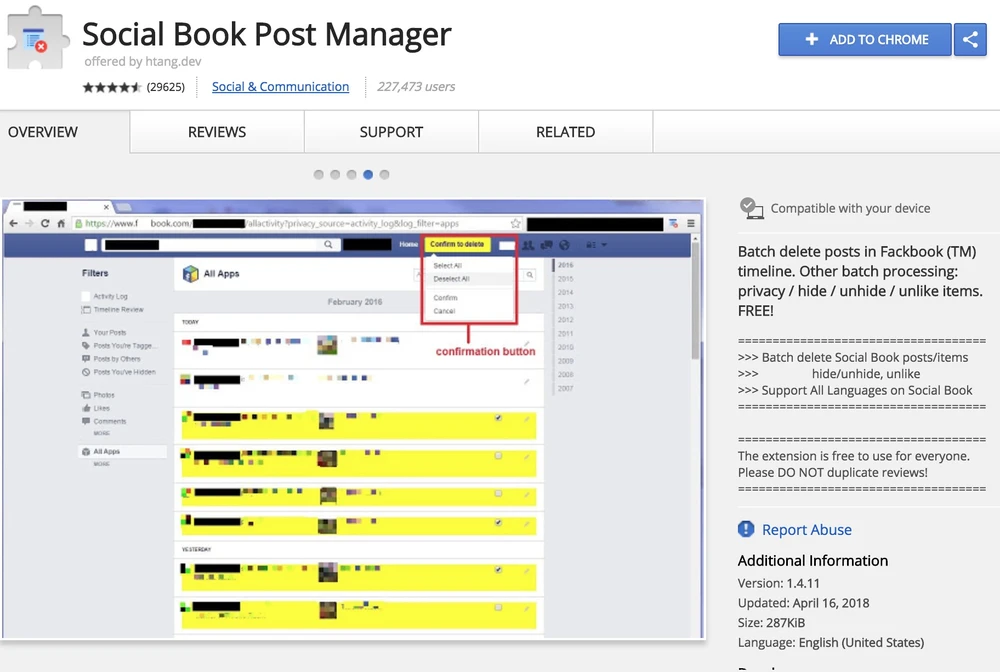
Task: Close the preview browser tab
Action: coord(106,207)
